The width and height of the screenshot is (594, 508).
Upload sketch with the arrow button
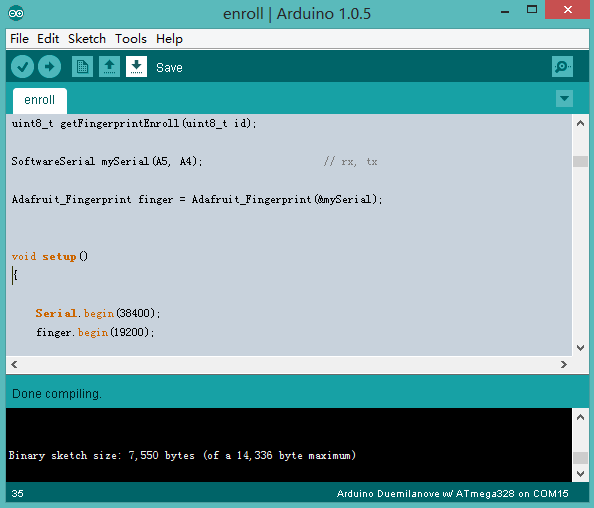tap(49, 67)
